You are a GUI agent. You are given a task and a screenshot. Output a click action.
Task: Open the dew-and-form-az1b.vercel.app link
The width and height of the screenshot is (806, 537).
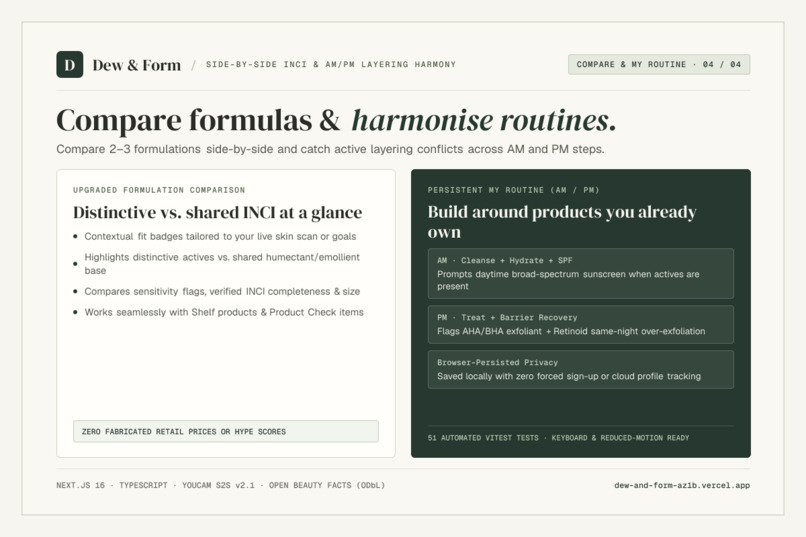tap(682, 485)
